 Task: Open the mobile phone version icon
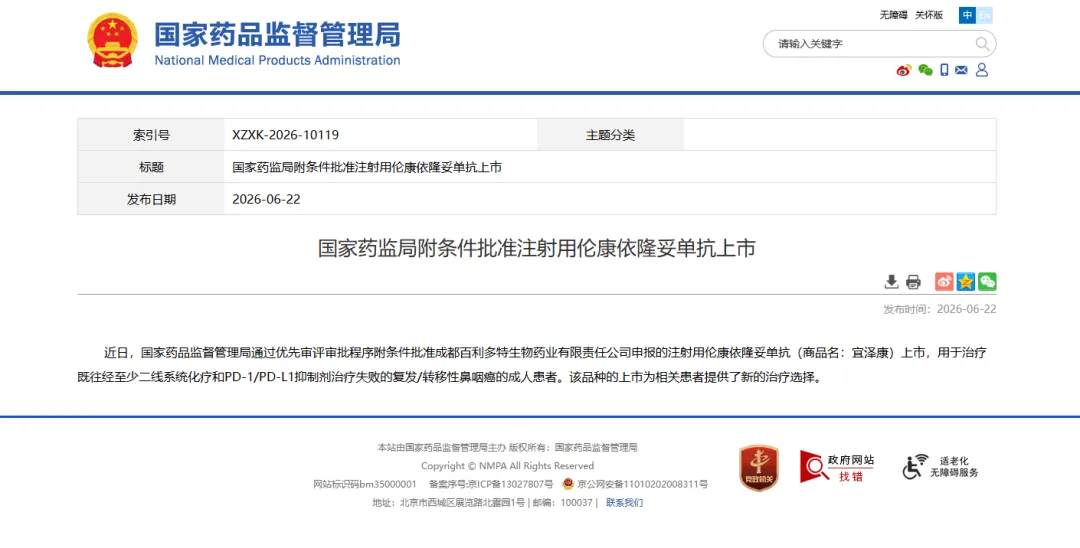click(944, 70)
